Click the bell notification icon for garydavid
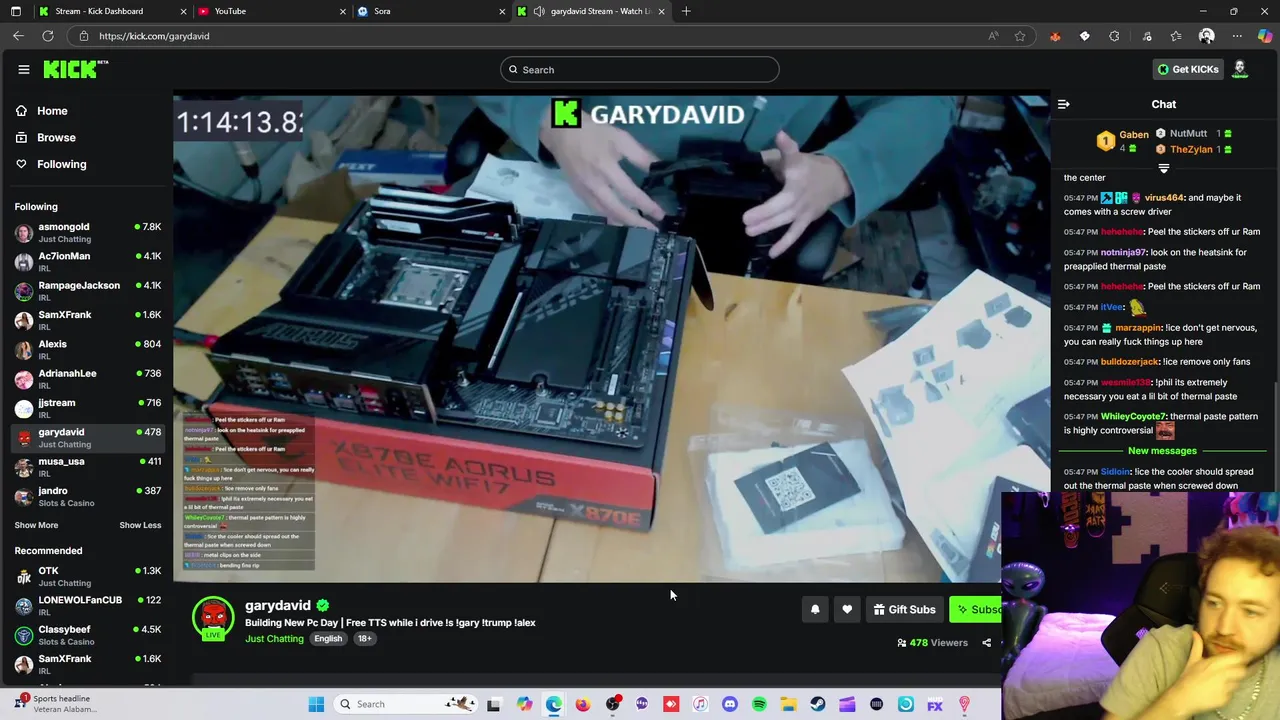The width and height of the screenshot is (1280, 720). [815, 609]
